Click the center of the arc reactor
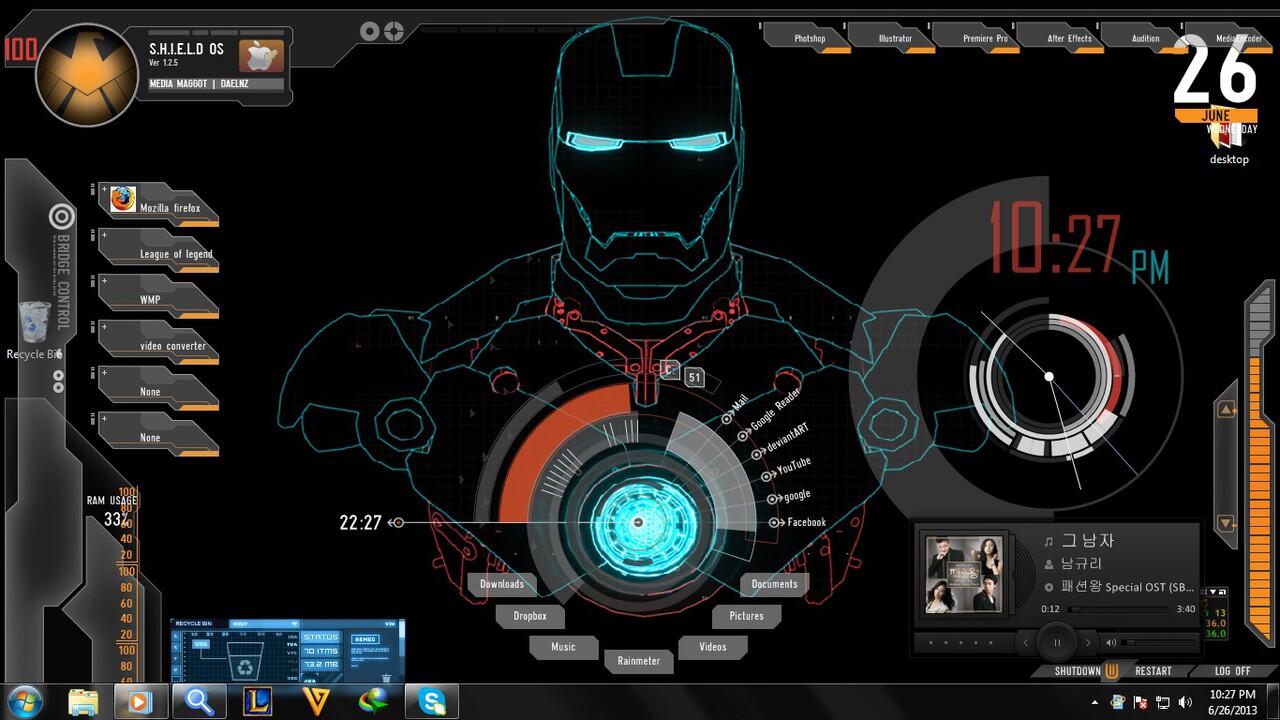This screenshot has height=720, width=1280. [x=638, y=522]
